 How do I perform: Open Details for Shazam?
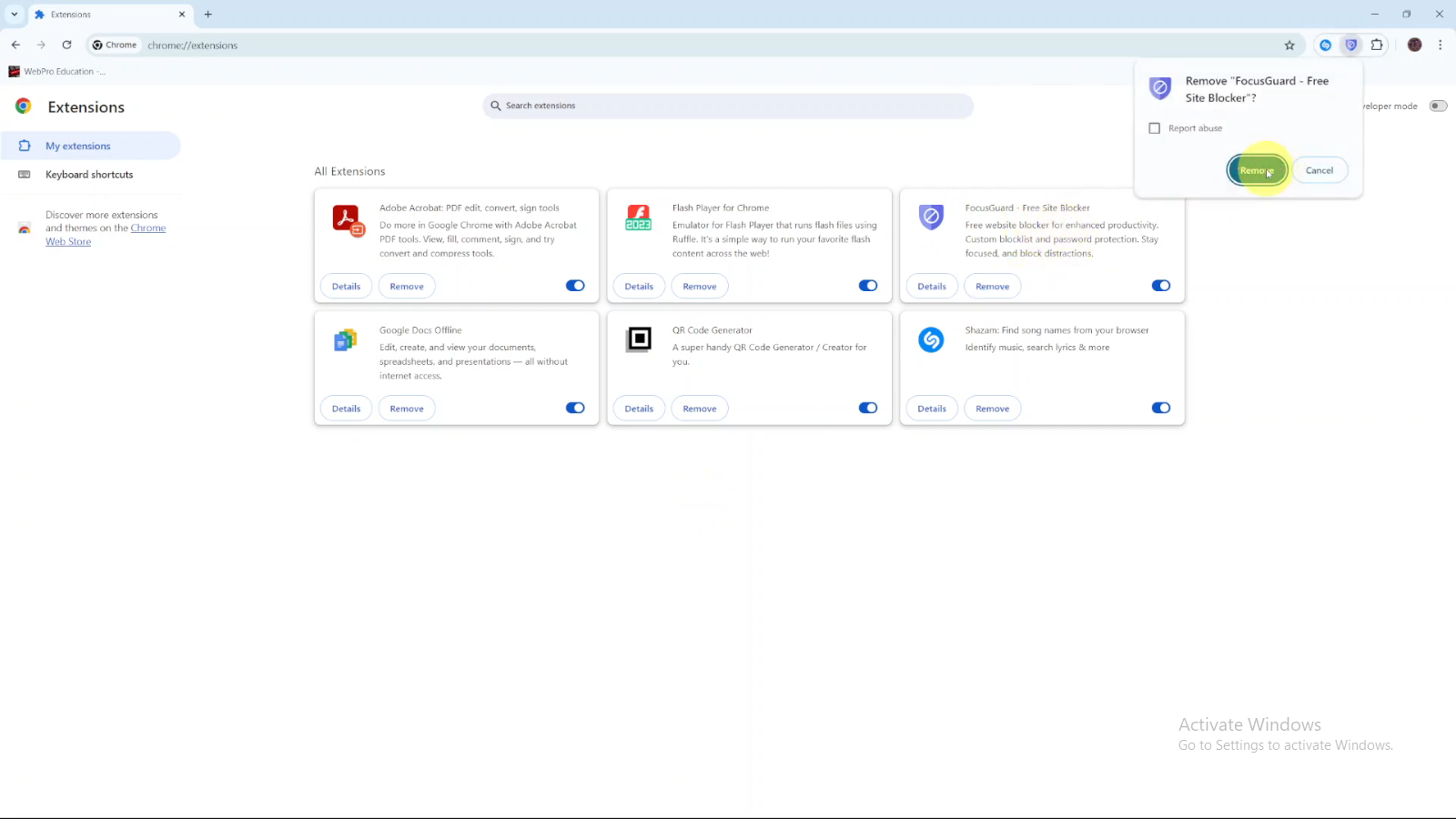pyautogui.click(x=932, y=409)
